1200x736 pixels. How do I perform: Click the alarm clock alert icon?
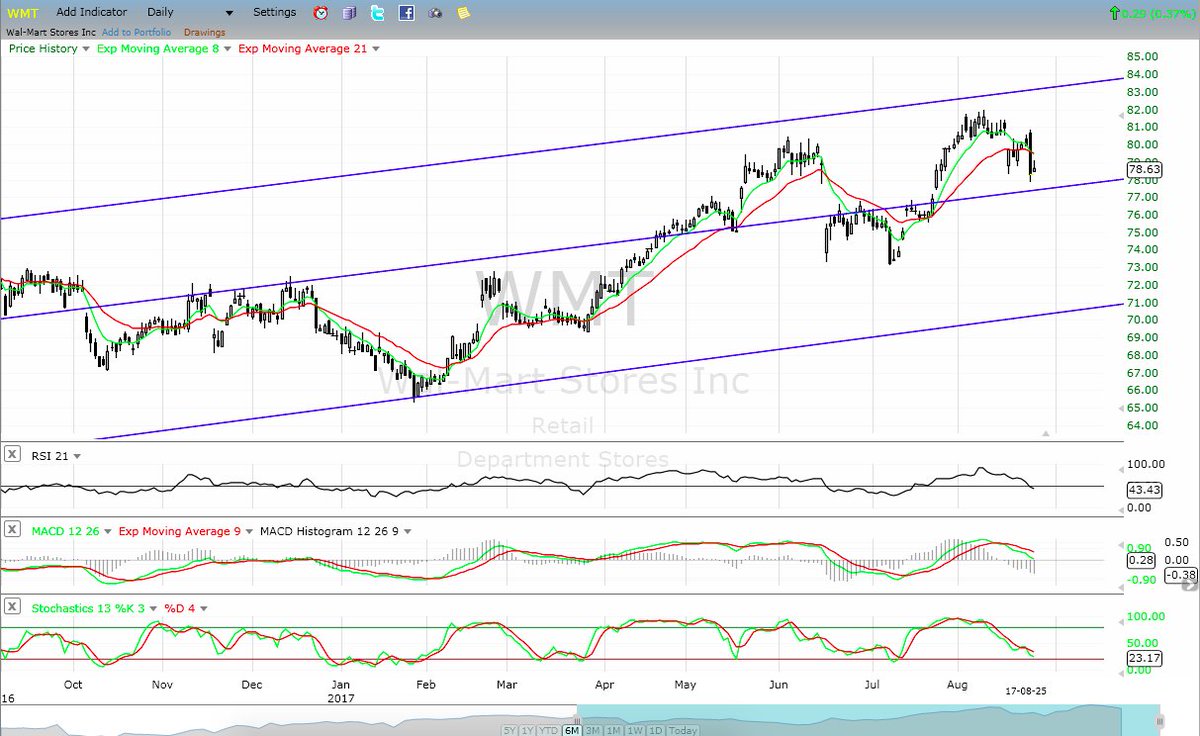(x=320, y=13)
